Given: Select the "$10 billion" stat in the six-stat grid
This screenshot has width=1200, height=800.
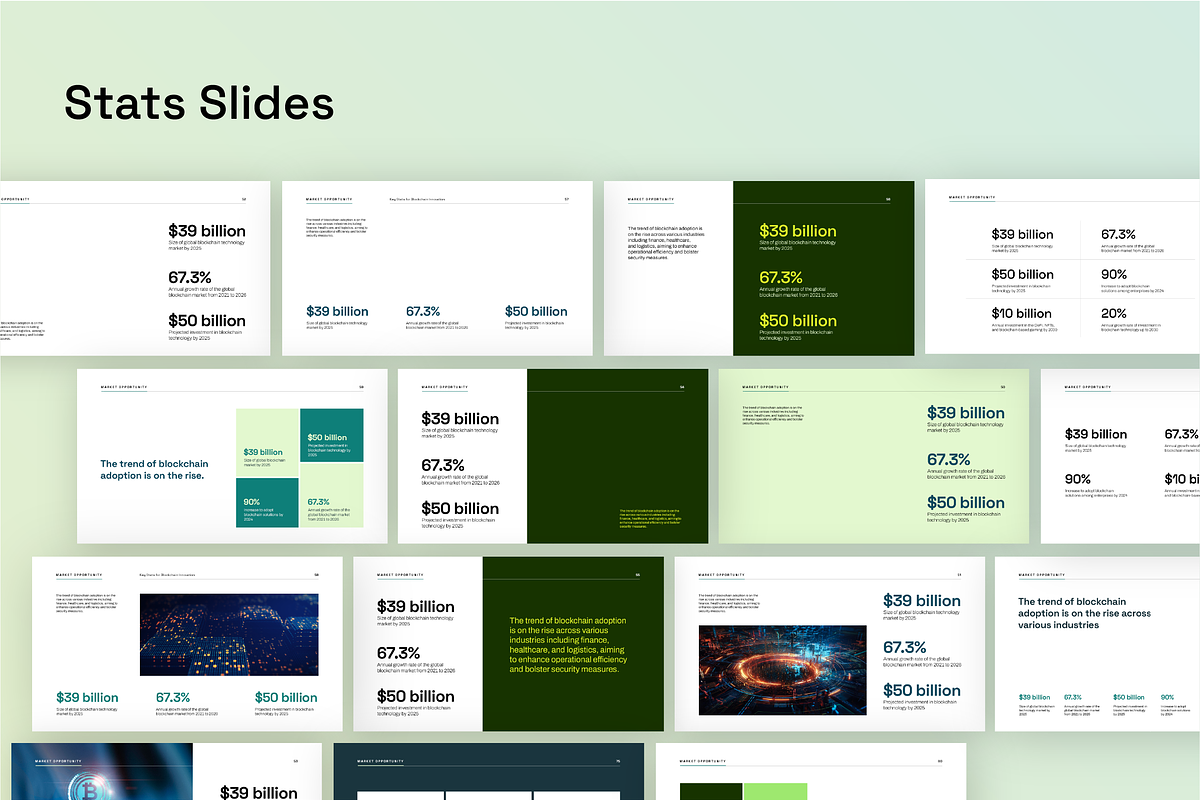Looking at the screenshot, I should pyautogui.click(x=1021, y=313).
